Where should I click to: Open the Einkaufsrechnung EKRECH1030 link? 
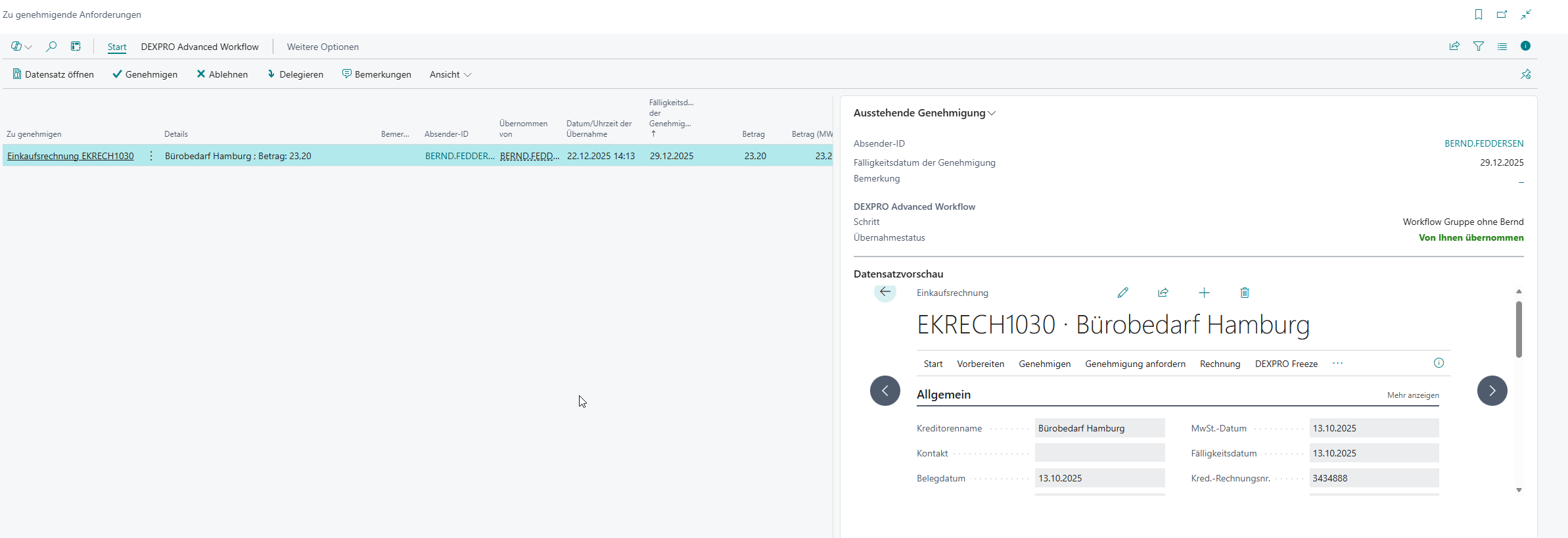[70, 156]
